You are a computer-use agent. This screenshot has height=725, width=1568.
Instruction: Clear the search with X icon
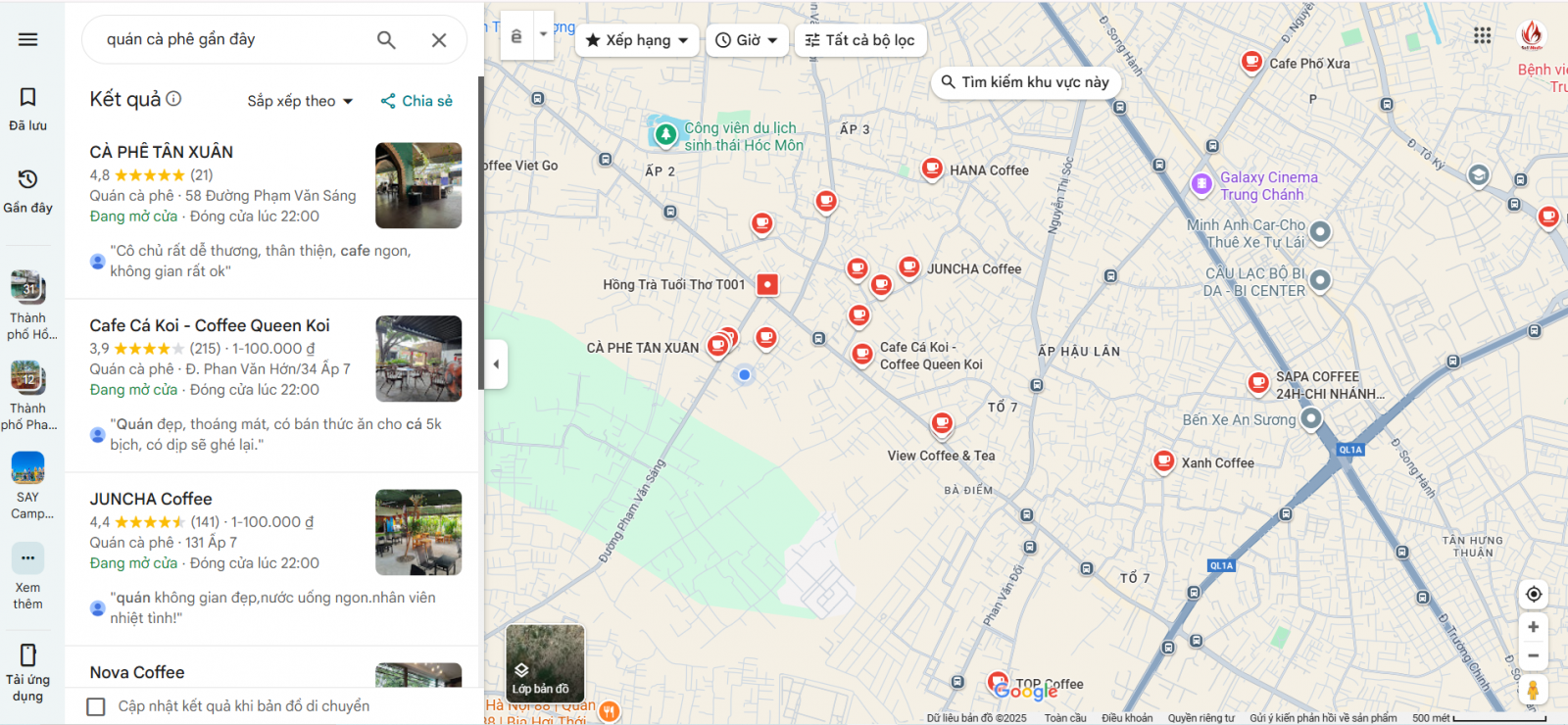tap(439, 39)
